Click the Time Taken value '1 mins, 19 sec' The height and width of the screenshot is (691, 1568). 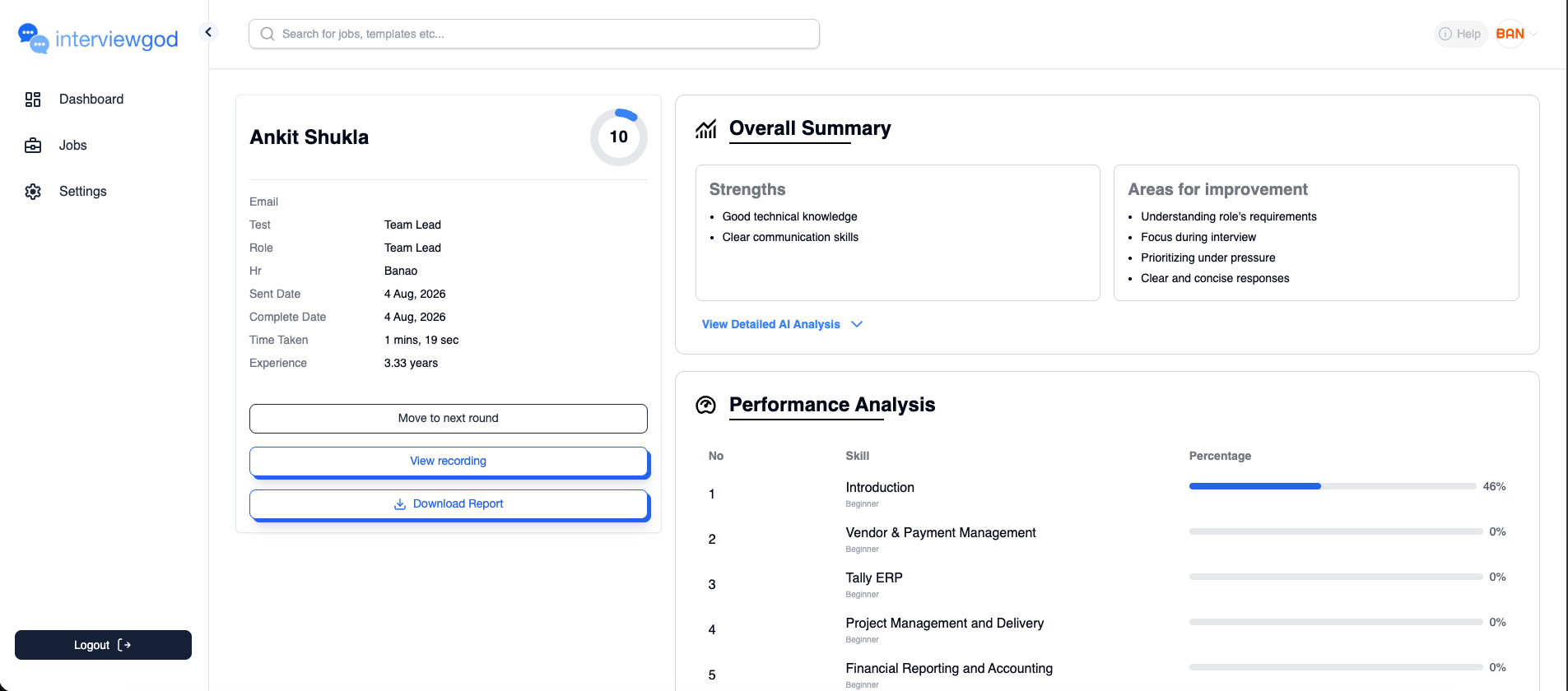(x=421, y=340)
